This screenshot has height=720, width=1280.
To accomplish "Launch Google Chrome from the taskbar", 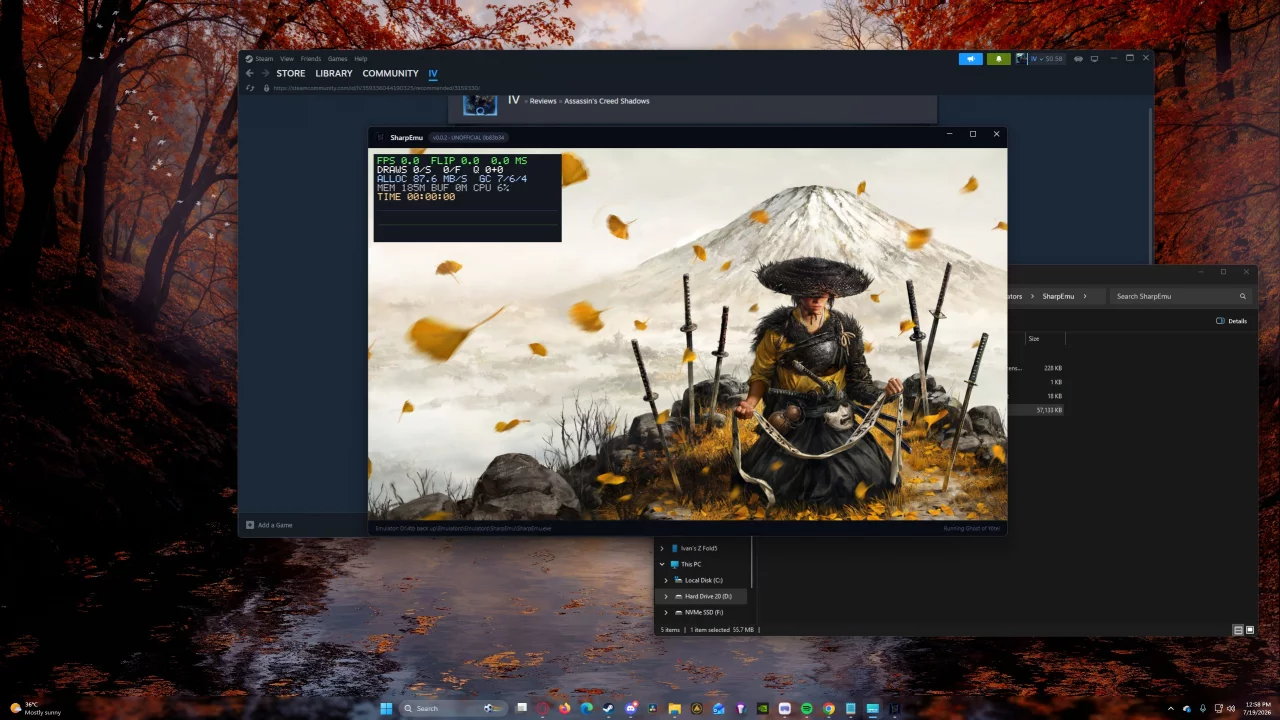I will 829,709.
